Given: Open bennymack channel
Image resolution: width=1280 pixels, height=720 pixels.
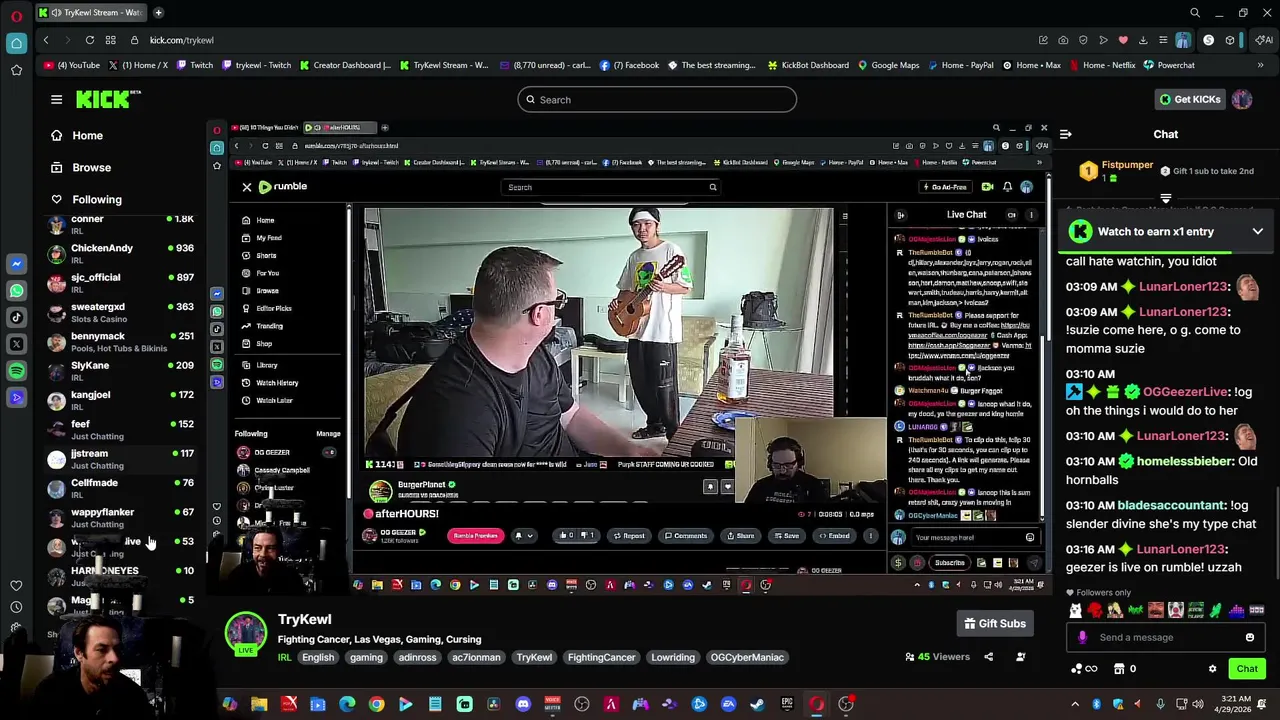Looking at the screenshot, I should (x=122, y=341).
